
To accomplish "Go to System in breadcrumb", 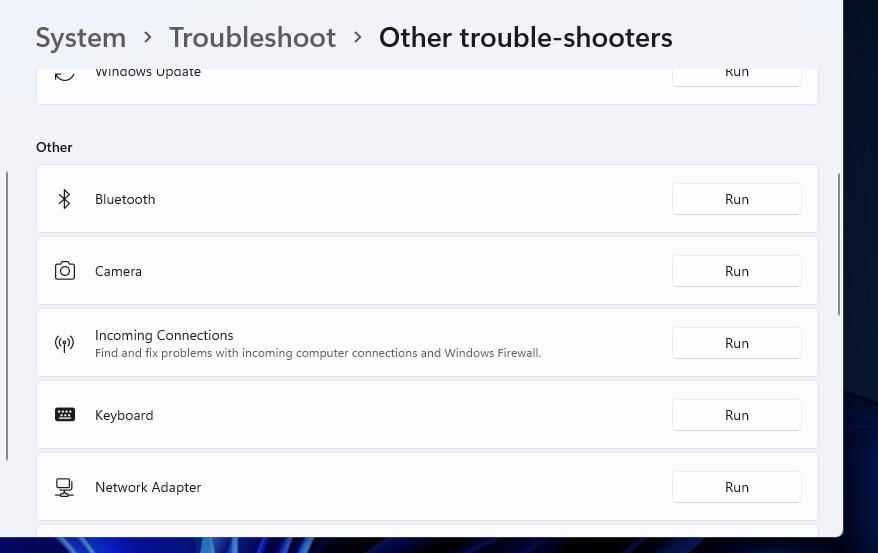I will 81,38.
